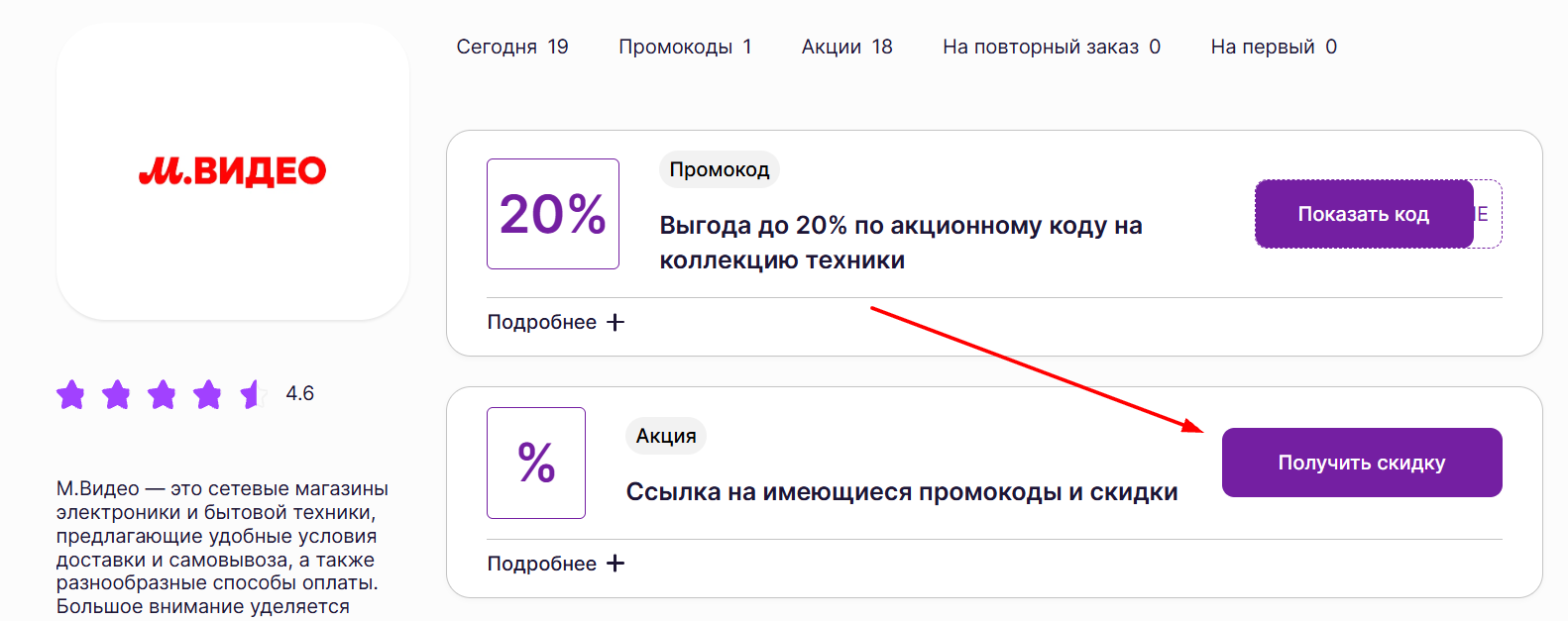
Task: Click the Промокод label tag
Action: 720,169
